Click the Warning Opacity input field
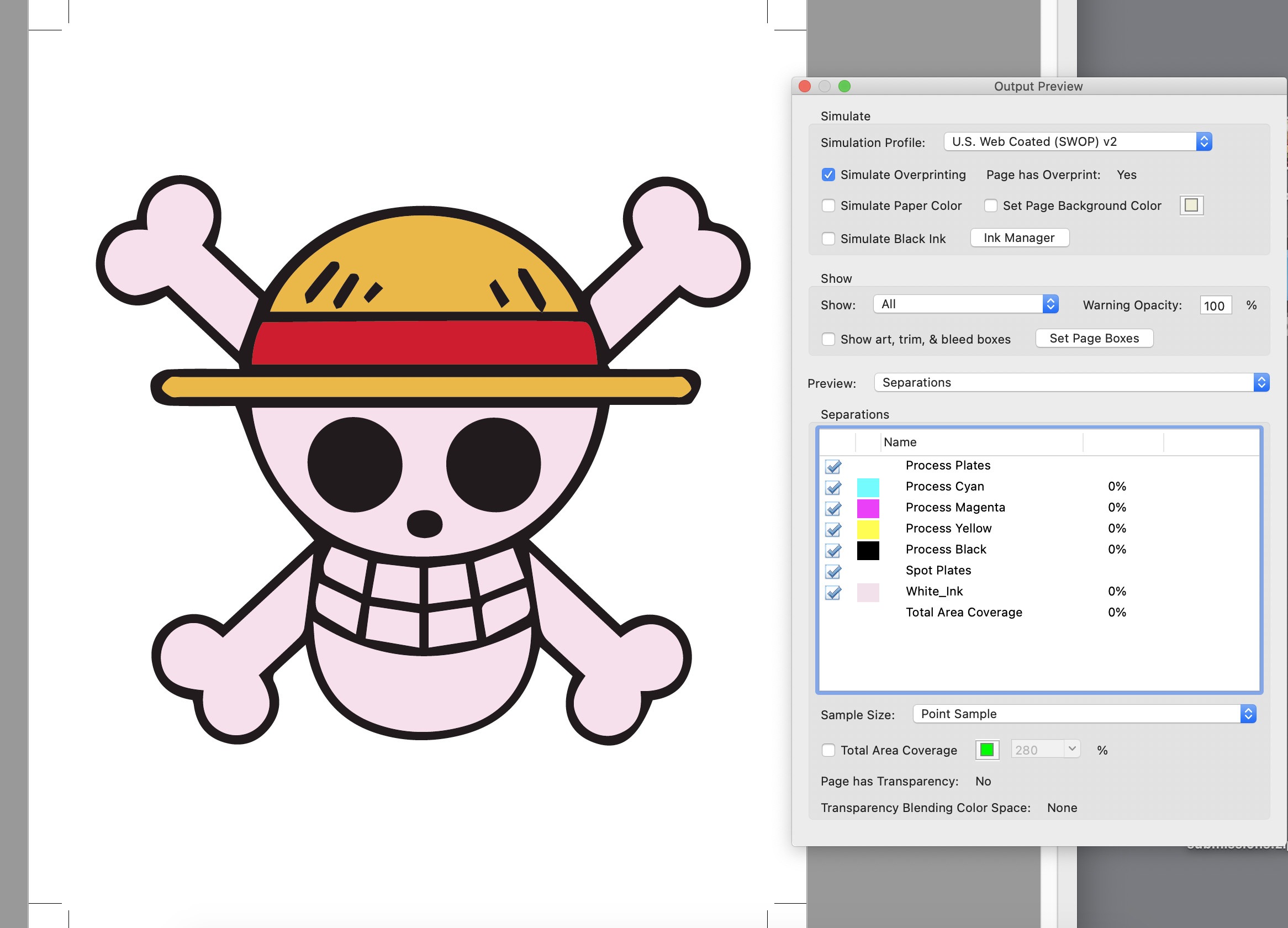 (x=1215, y=305)
